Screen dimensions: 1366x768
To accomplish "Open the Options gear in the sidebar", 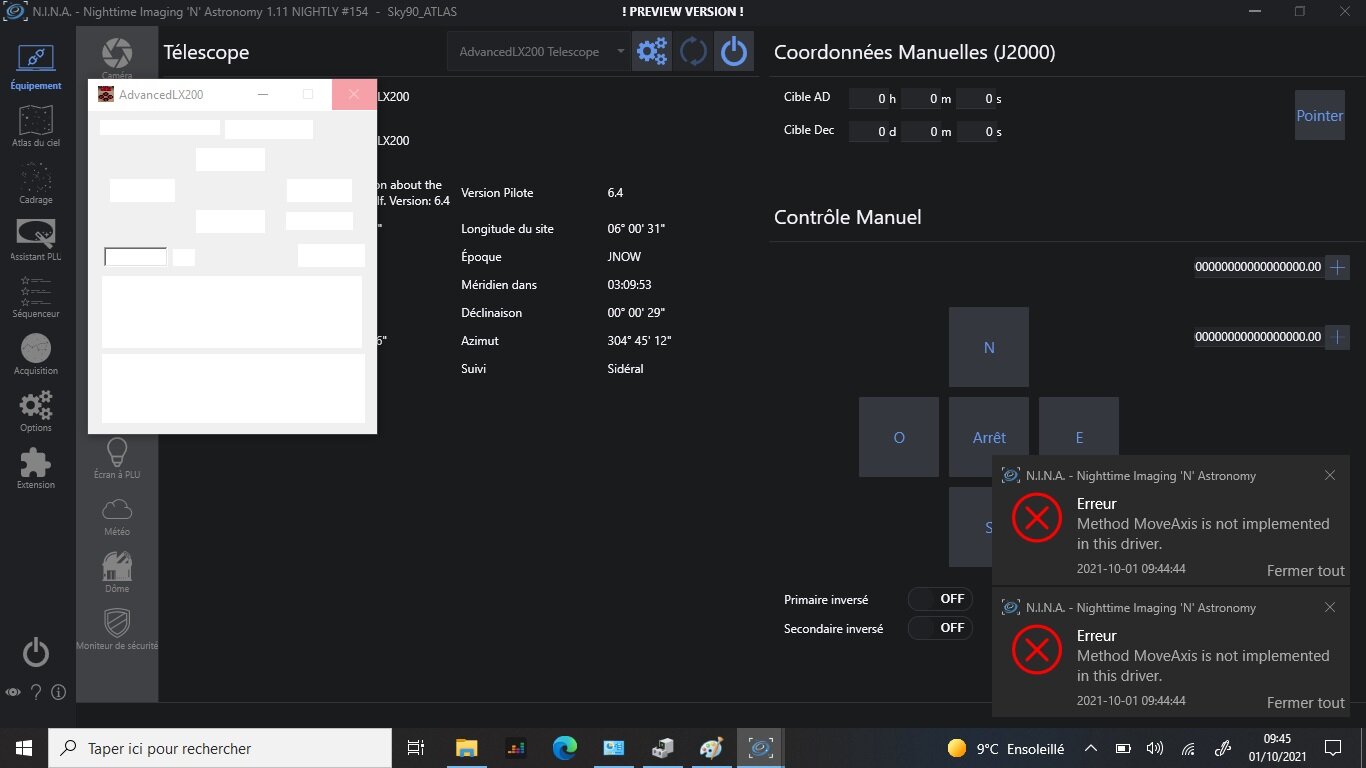I will (36, 411).
